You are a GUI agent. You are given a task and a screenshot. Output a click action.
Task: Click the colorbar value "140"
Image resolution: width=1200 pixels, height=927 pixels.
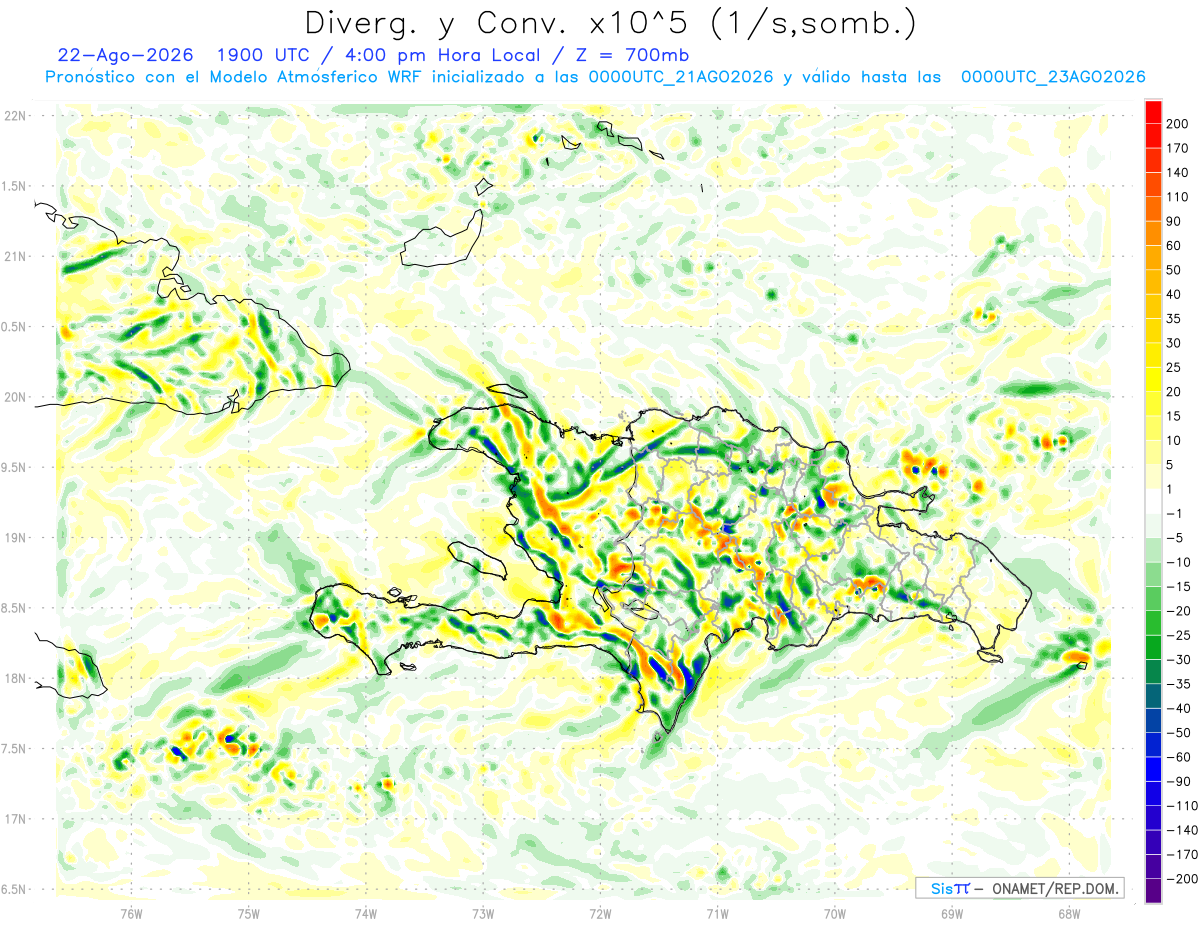[x=1178, y=172]
